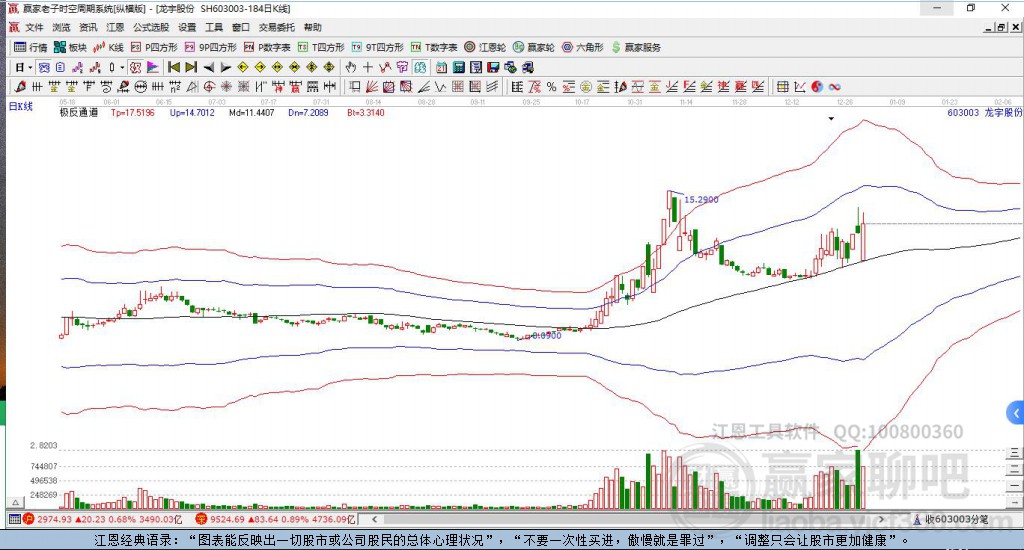Open the 赢家轮 tool
Image resolution: width=1024 pixels, height=550 pixels.
[534, 47]
